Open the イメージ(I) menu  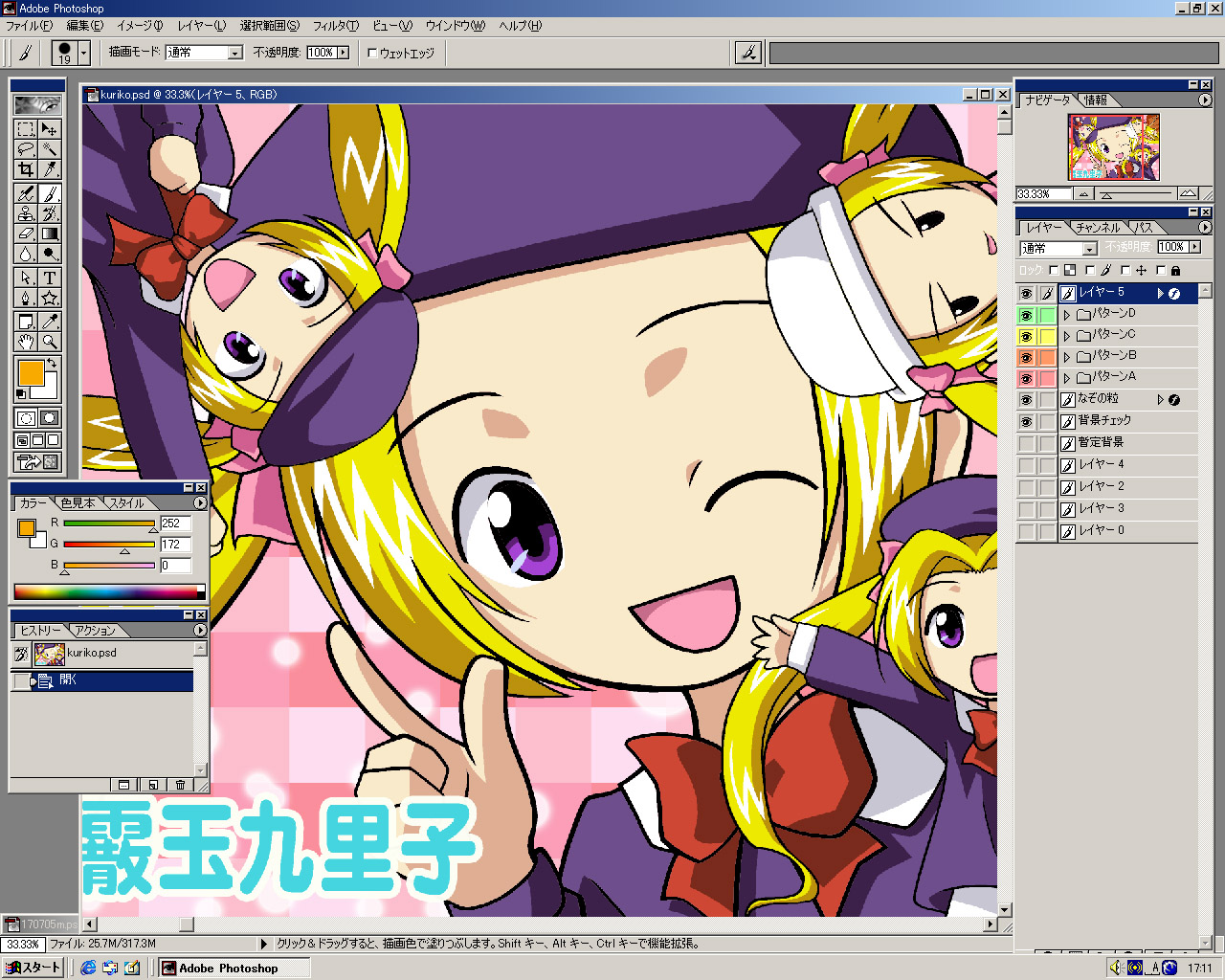[139, 26]
